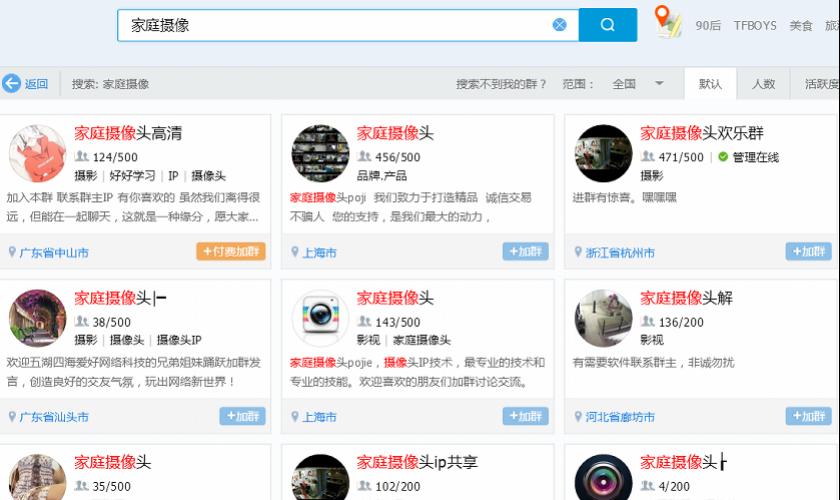Screen dimensions: 840x500
Task: Click the 90后 hot tag
Action: [x=708, y=25]
